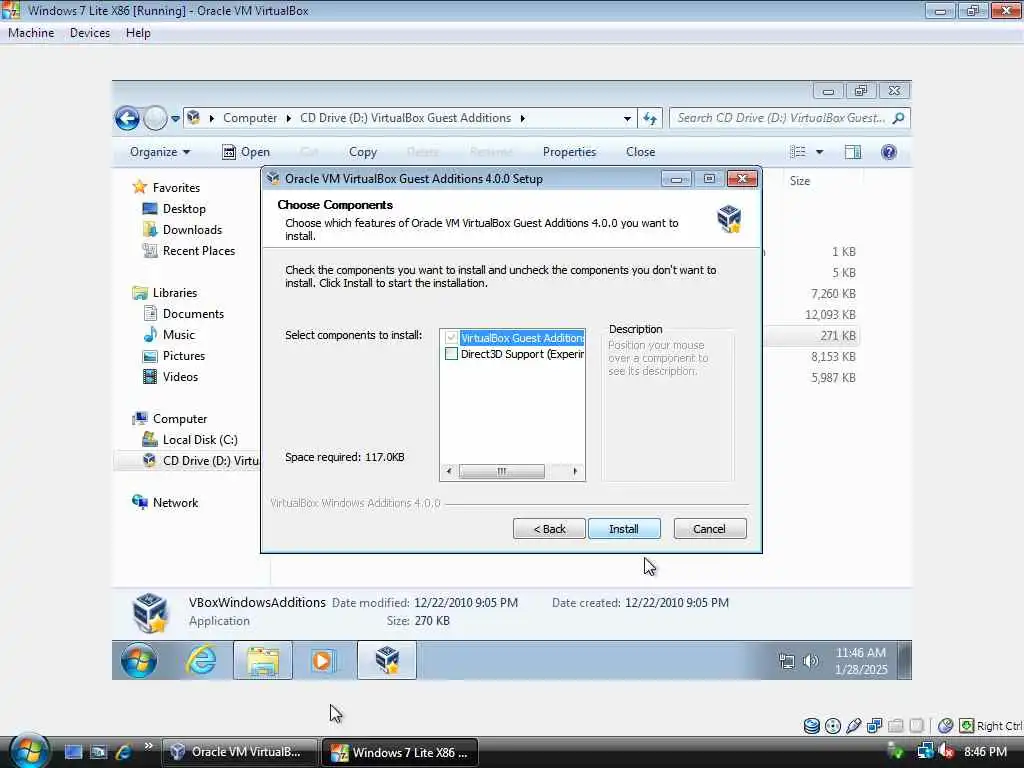Click guest volume speaker tray icon
This screenshot has width=1024, height=768.
(x=810, y=661)
